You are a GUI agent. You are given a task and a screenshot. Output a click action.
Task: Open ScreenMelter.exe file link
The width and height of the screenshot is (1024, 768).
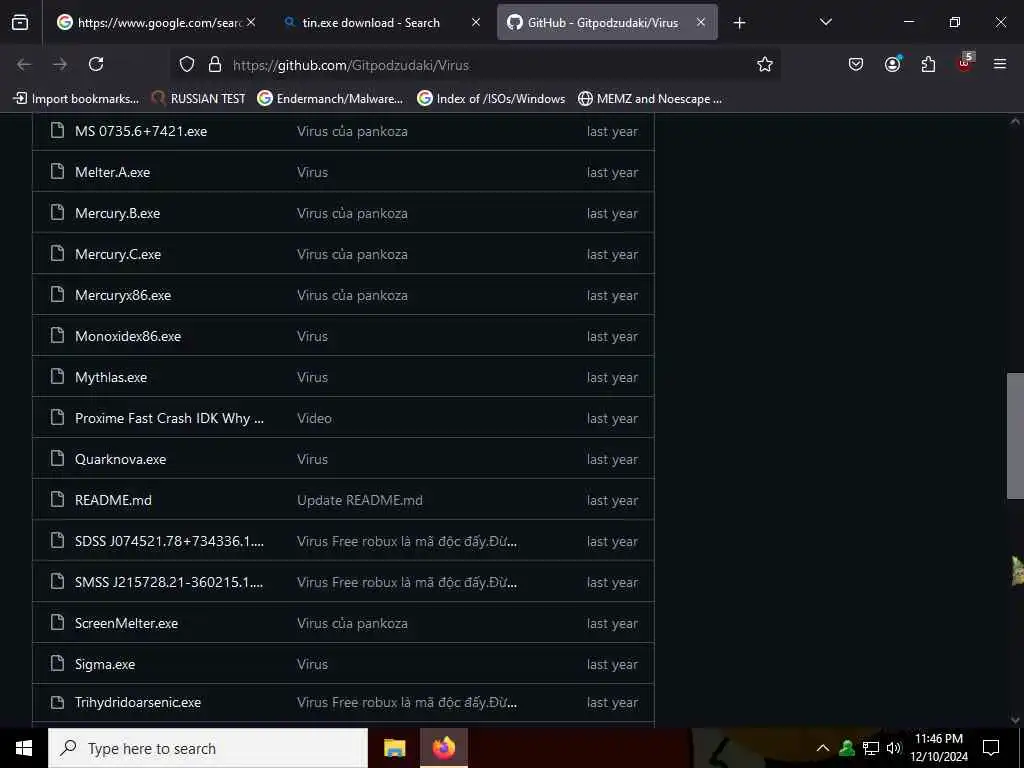click(127, 624)
